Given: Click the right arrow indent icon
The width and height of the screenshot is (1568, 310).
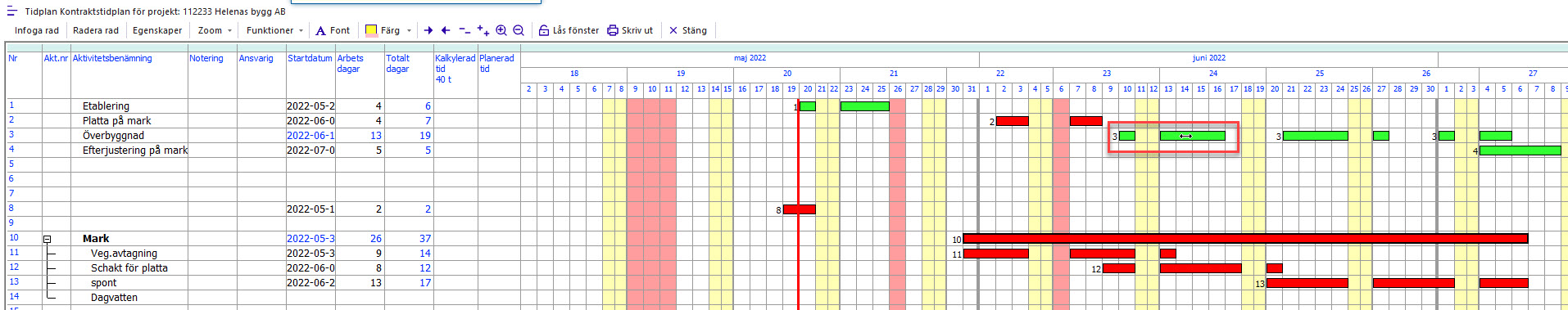Looking at the screenshot, I should [x=428, y=30].
